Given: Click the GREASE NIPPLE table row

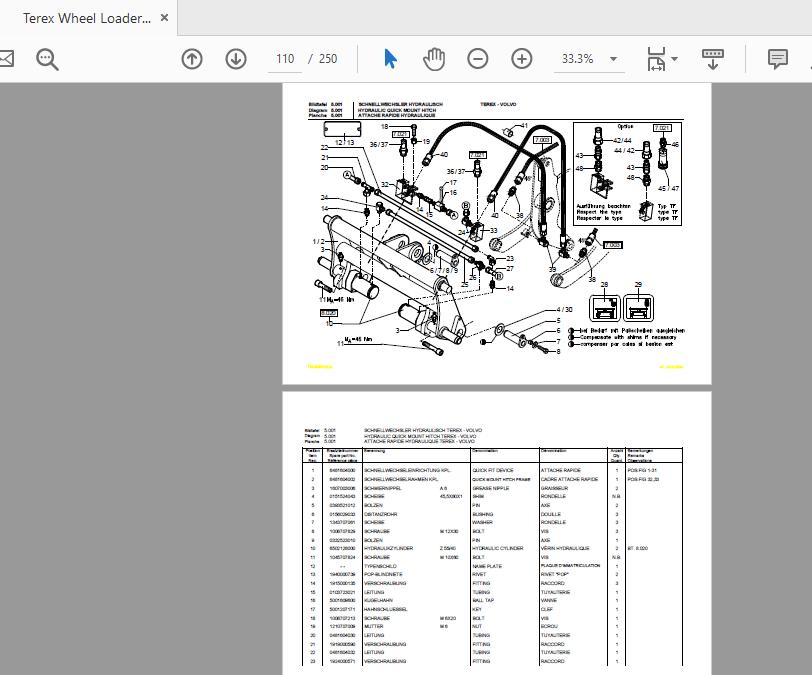Looking at the screenshot, I should click(492, 488).
